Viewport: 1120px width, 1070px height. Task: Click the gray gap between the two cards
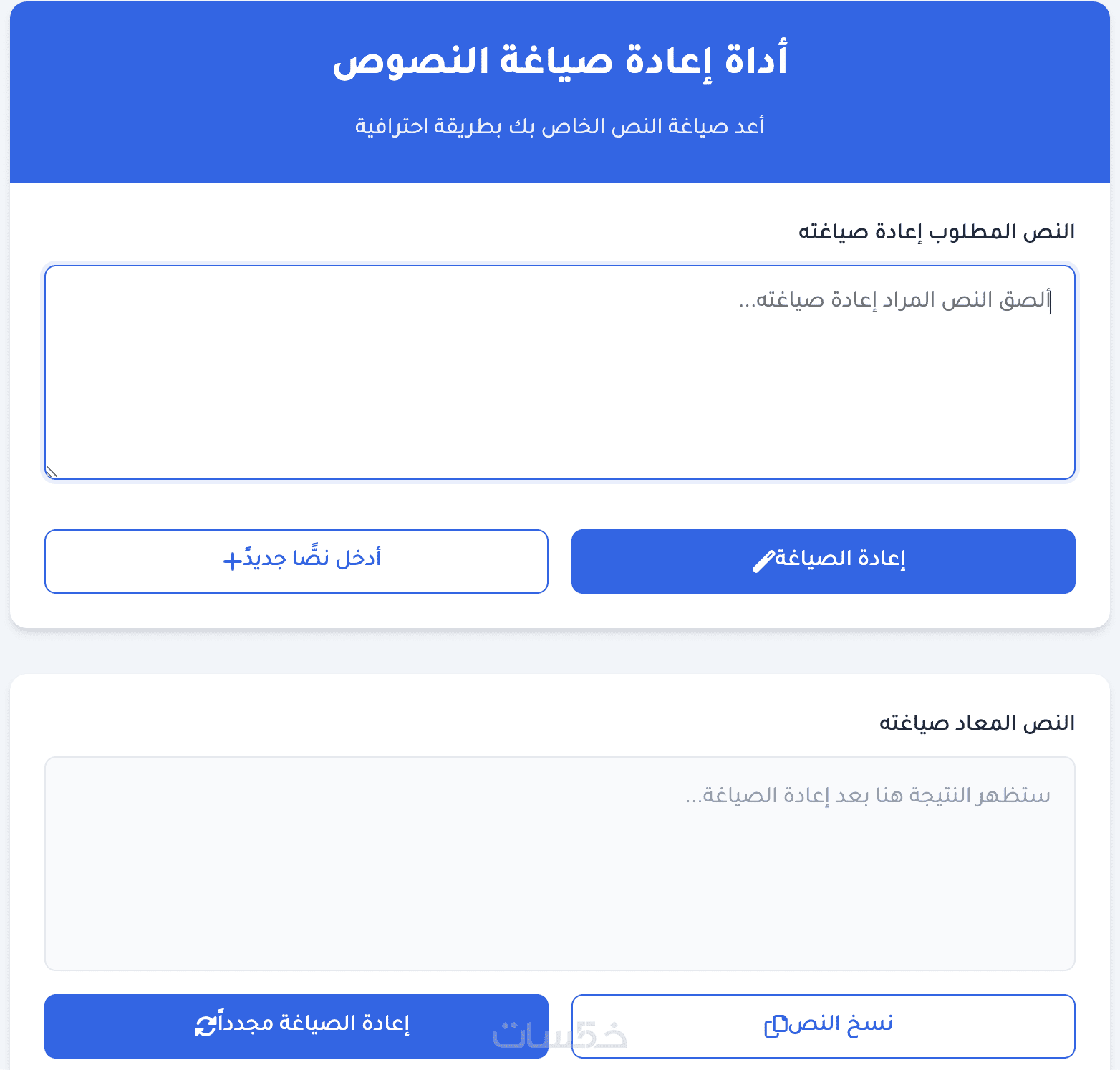pyautogui.click(x=560, y=652)
